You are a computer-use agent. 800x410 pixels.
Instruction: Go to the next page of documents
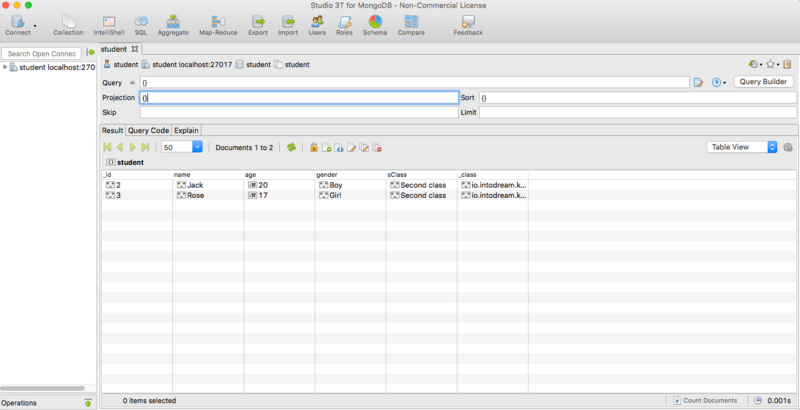[132, 147]
